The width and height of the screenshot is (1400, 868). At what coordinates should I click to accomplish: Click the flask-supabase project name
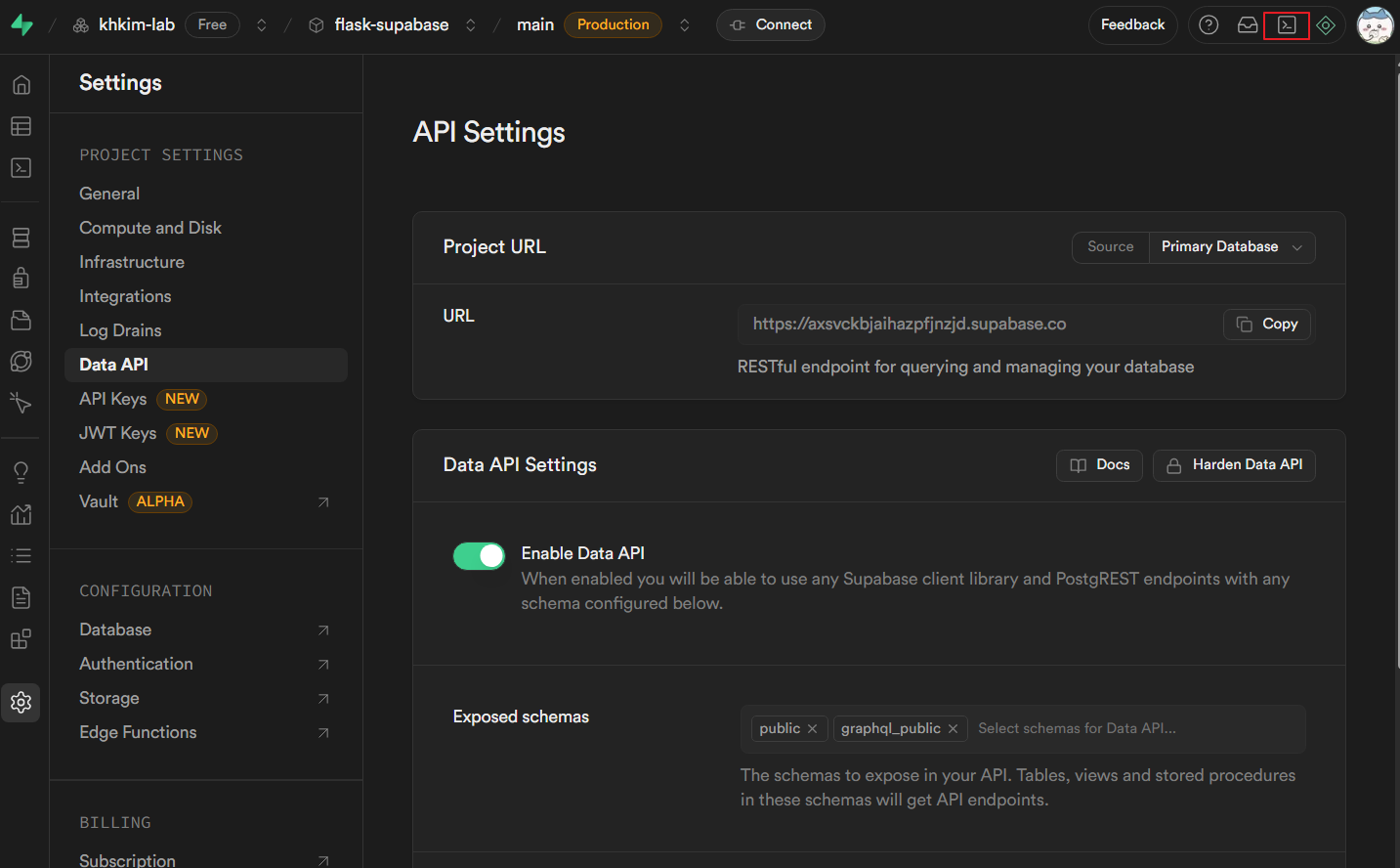(x=392, y=25)
